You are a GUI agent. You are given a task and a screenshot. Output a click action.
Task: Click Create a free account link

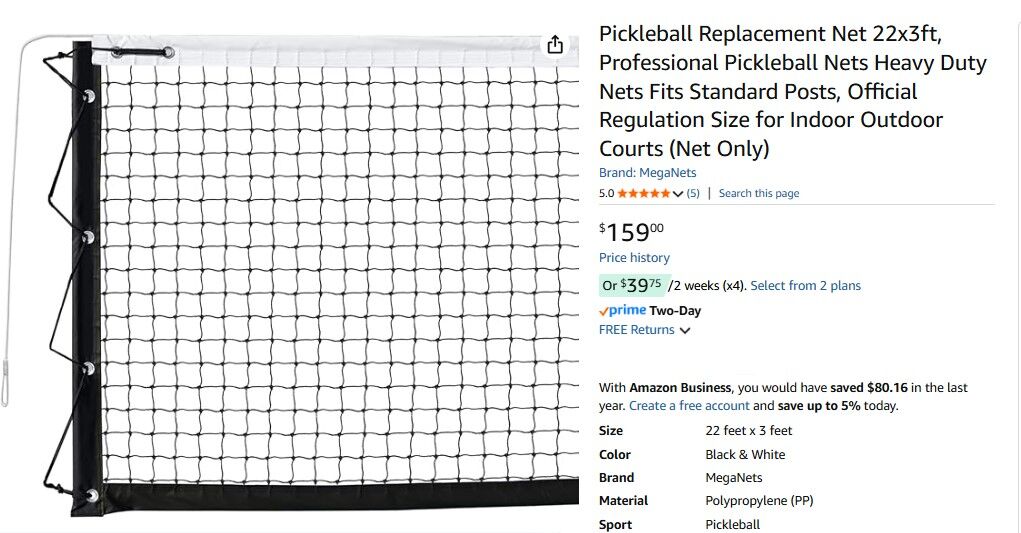click(x=689, y=406)
